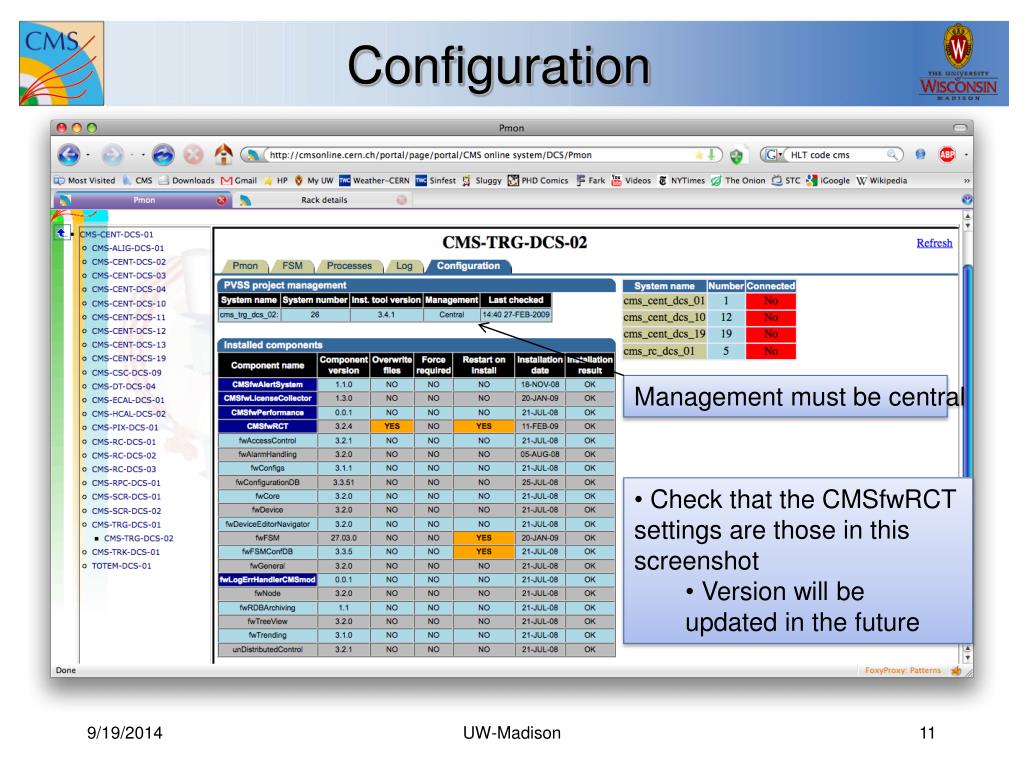
Task: Select CMS-ECAL-DCS-01 in node tree
Action: (x=128, y=400)
